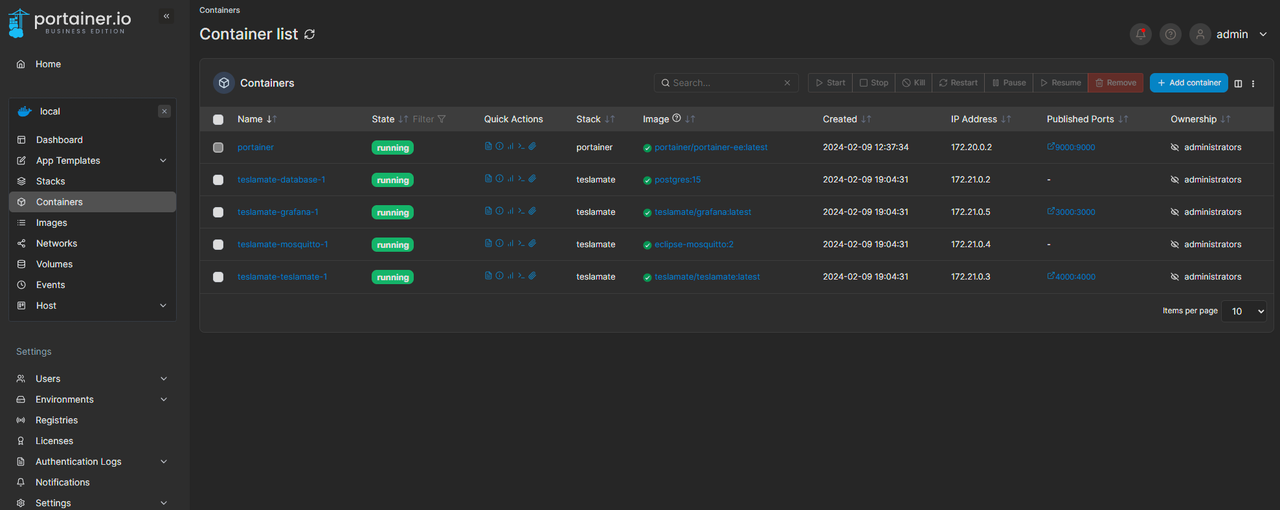Expand the Host sidebar section
The width and height of the screenshot is (1280, 510).
pos(164,306)
